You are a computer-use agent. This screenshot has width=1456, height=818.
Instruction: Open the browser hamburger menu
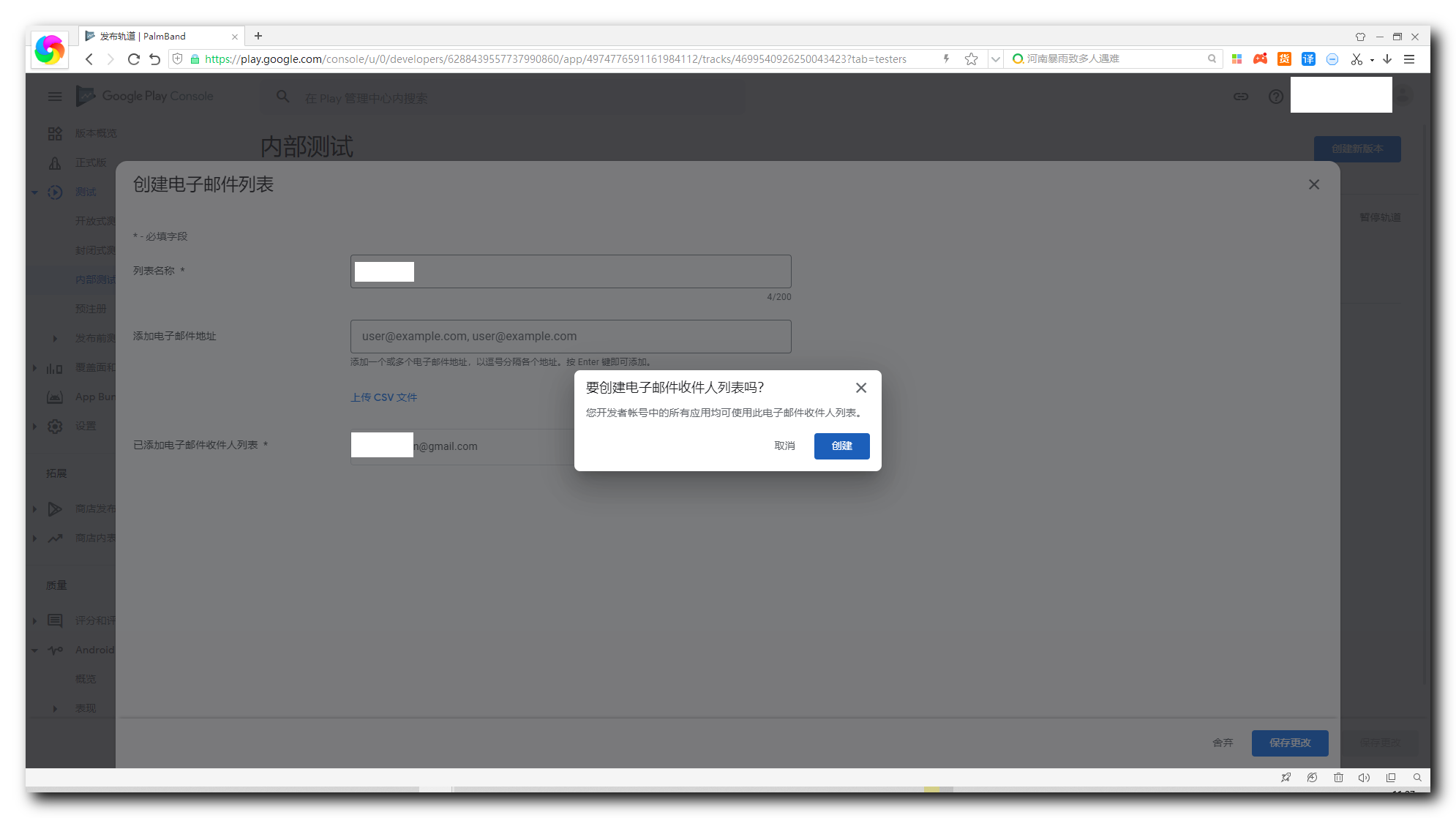[1409, 59]
